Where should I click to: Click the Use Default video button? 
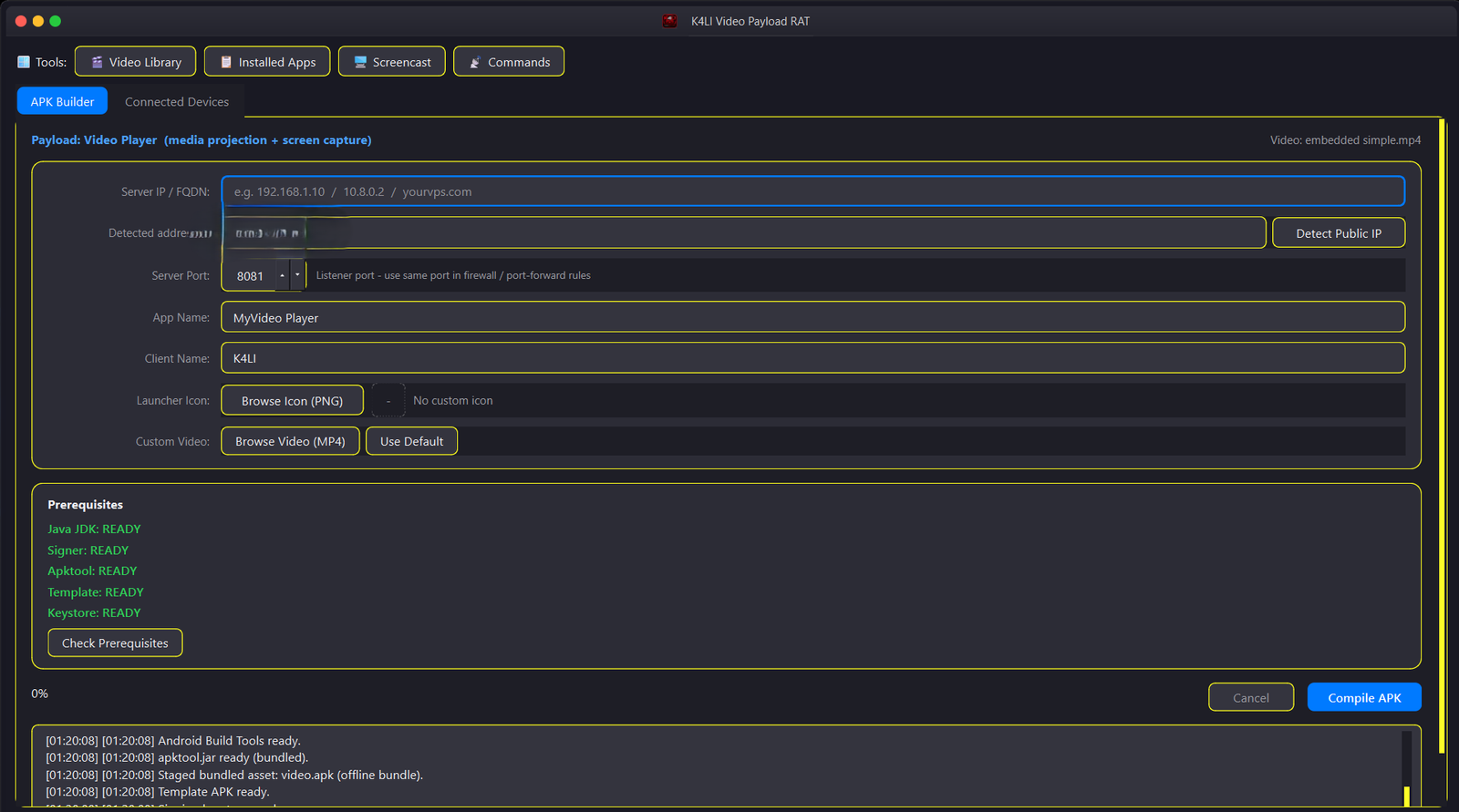pyautogui.click(x=412, y=441)
